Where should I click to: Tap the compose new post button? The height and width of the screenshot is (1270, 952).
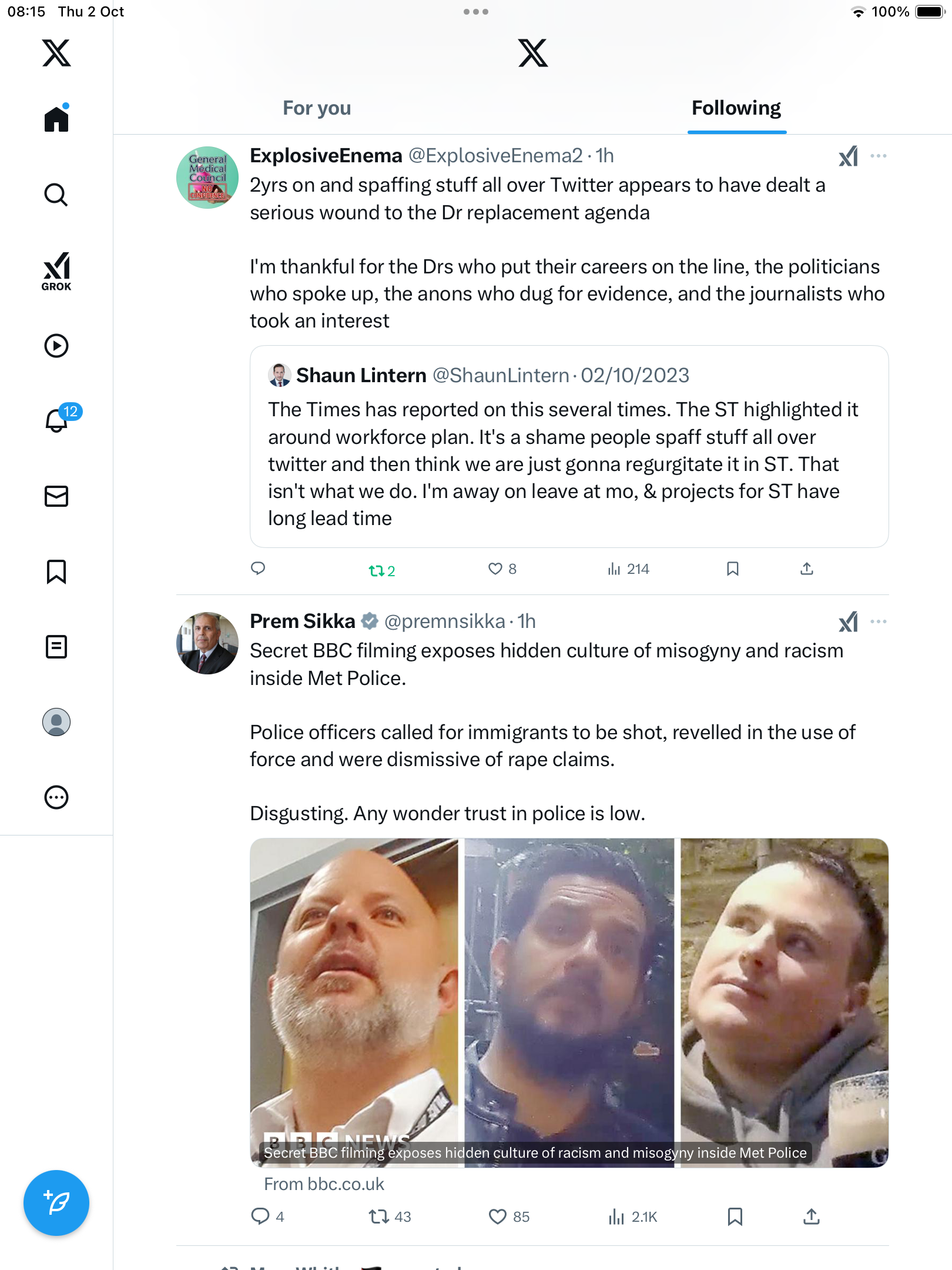[x=56, y=1203]
